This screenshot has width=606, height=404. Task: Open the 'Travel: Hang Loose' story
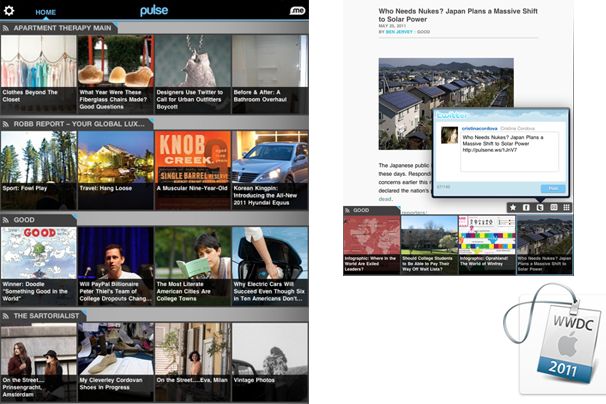point(116,170)
